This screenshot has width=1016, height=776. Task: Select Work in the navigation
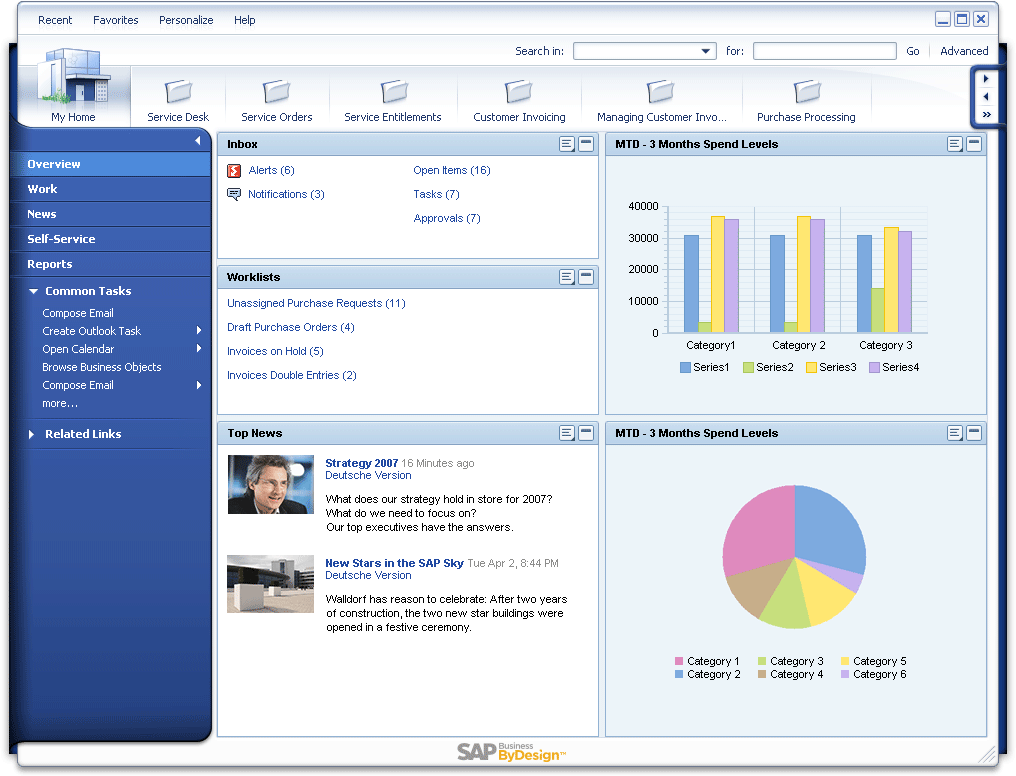coord(110,189)
